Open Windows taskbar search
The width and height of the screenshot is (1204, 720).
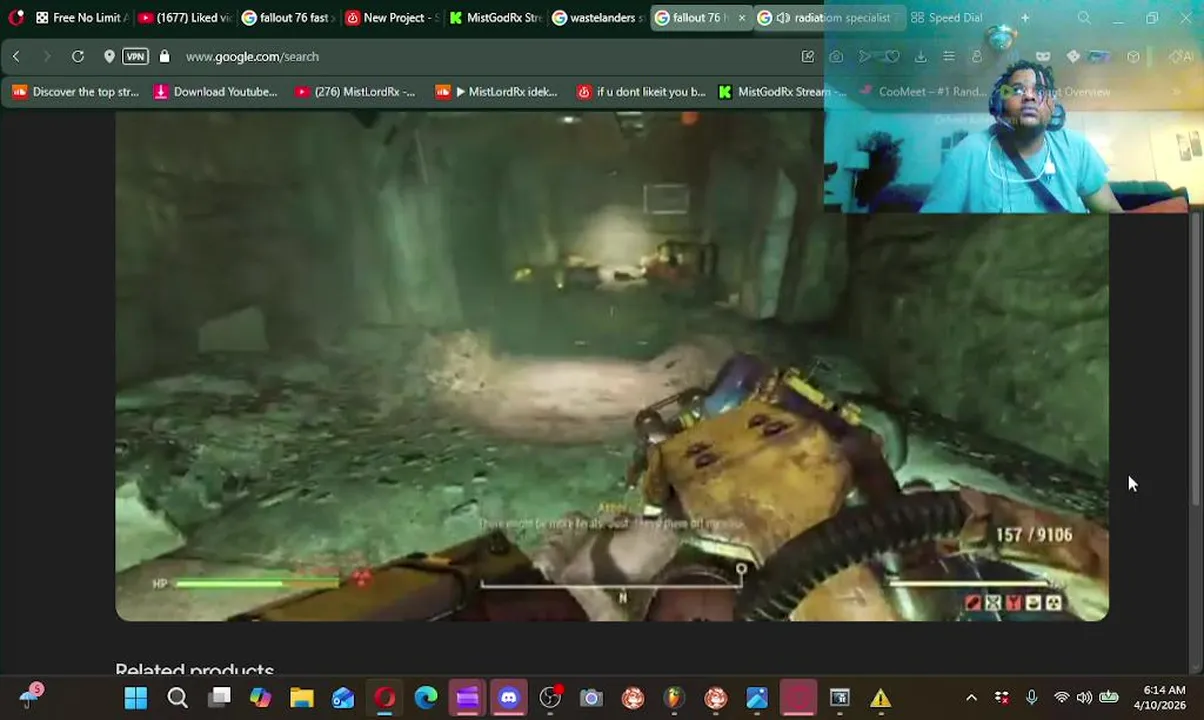[x=177, y=698]
